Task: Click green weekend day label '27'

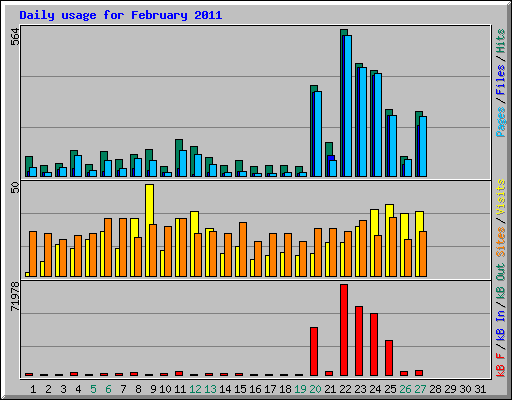Action: point(420,389)
